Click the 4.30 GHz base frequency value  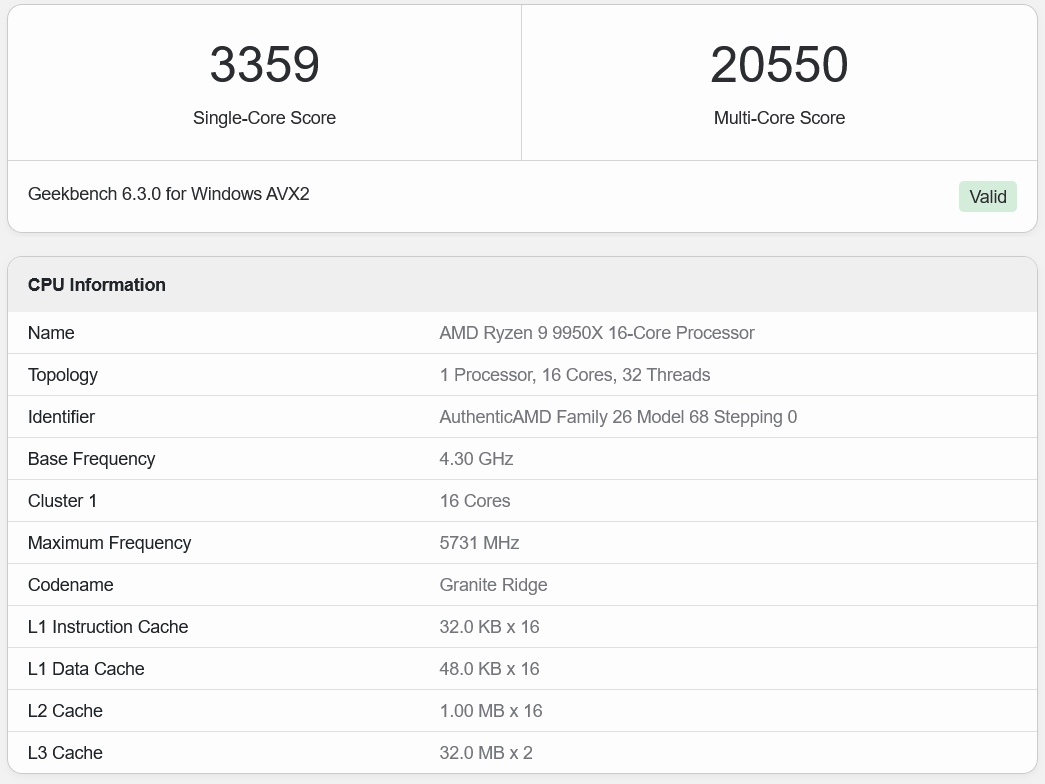[x=476, y=459]
